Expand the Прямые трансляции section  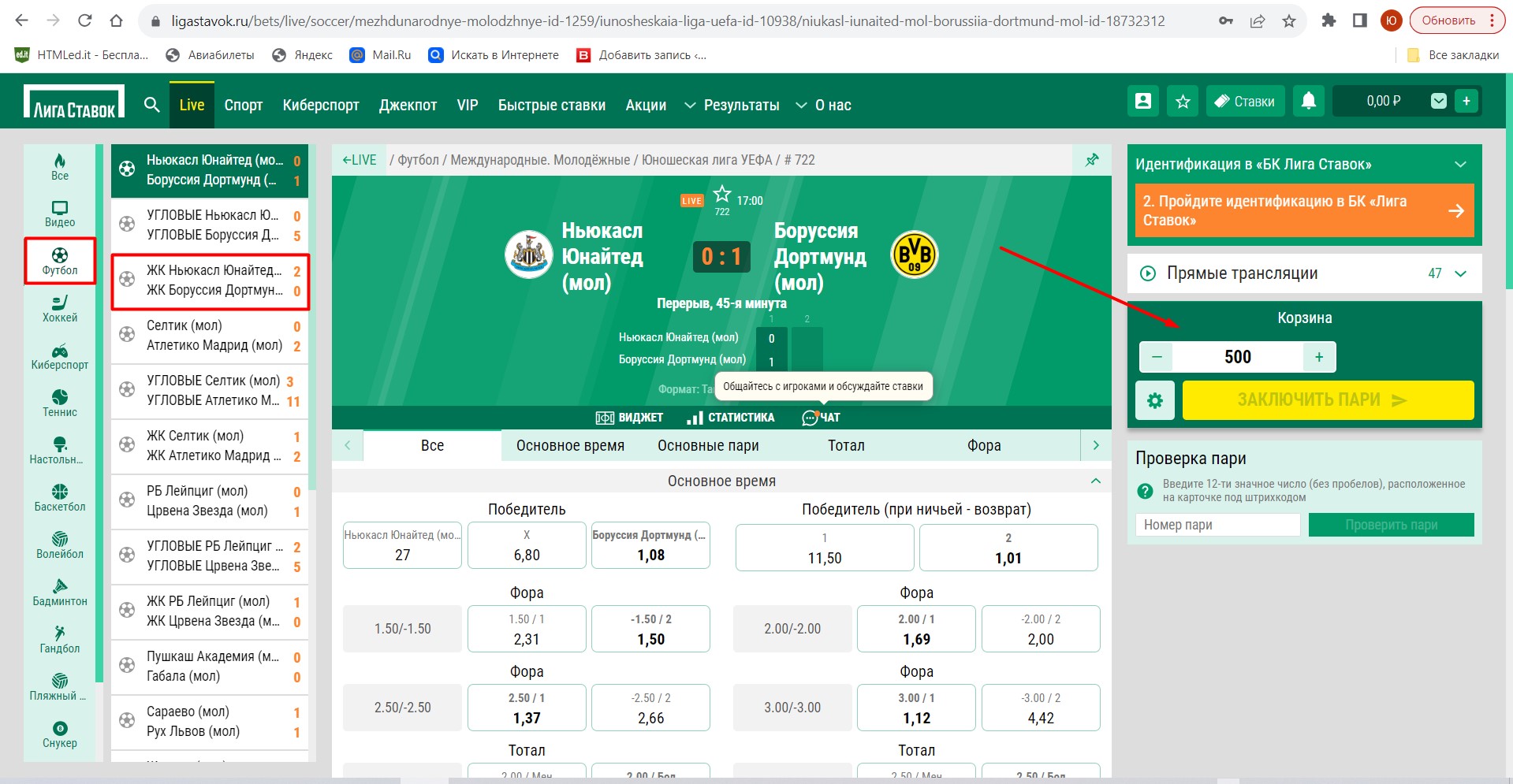(x=1460, y=273)
